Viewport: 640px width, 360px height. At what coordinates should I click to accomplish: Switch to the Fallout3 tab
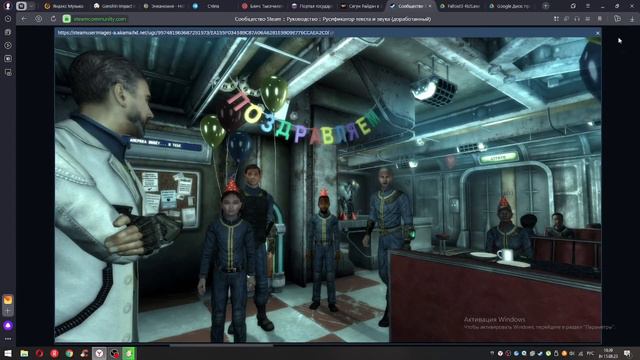coord(460,6)
